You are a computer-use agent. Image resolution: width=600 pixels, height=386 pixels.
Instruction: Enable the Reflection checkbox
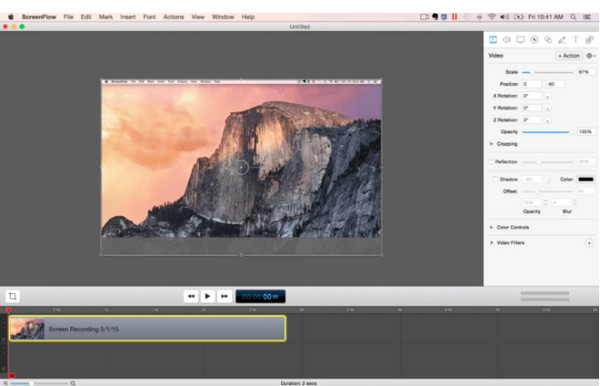click(x=491, y=162)
